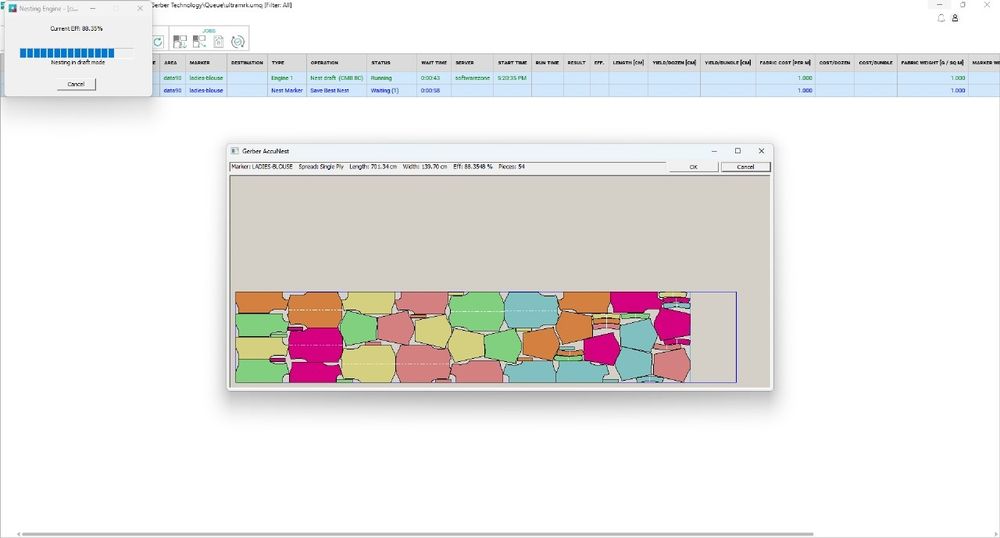Sort by RESULT column header
The image size is (1000, 538).
click(x=577, y=62)
